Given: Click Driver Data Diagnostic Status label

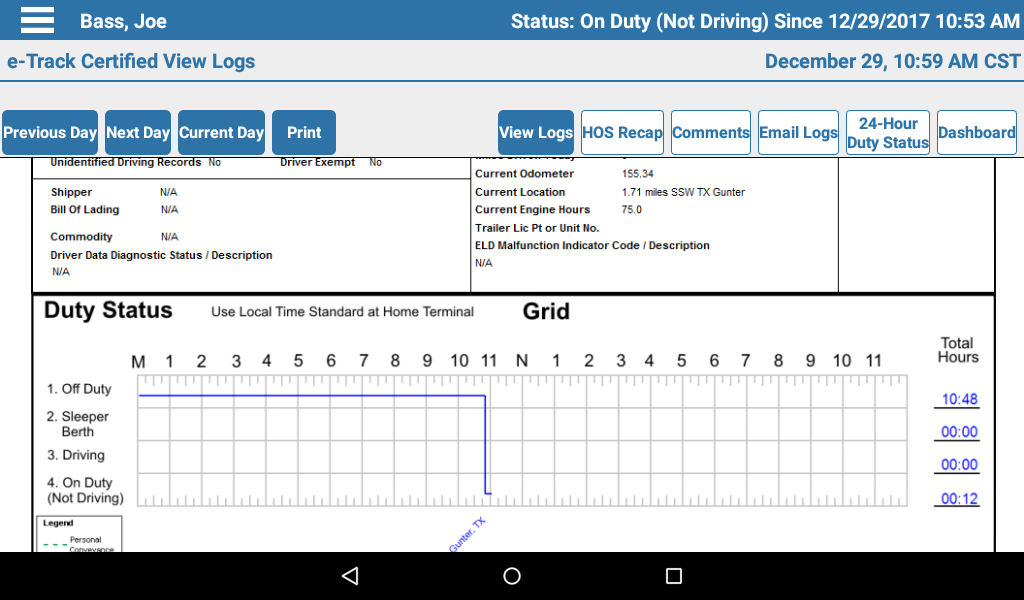Looking at the screenshot, I should point(161,255).
